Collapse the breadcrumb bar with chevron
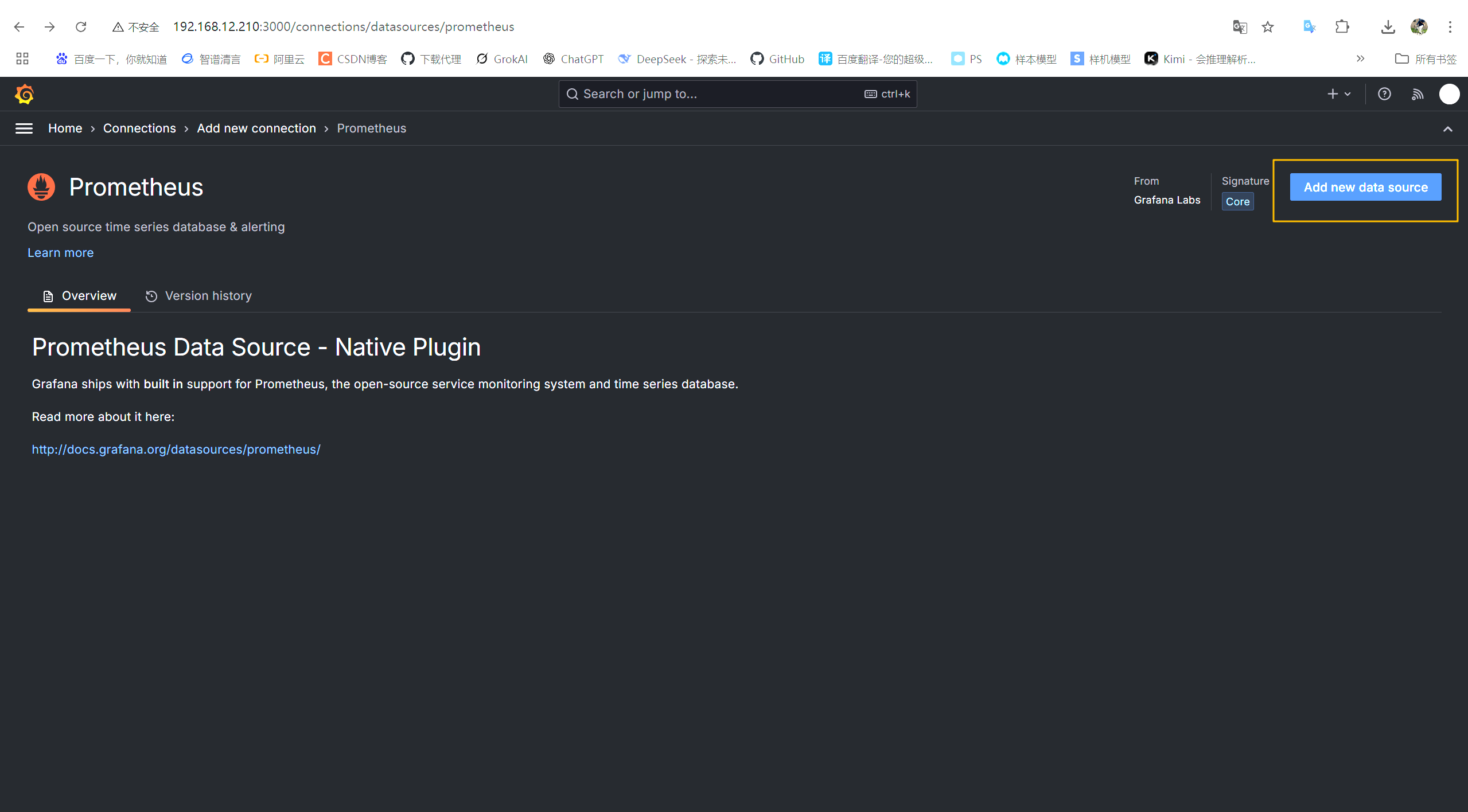1468x812 pixels. click(1447, 129)
